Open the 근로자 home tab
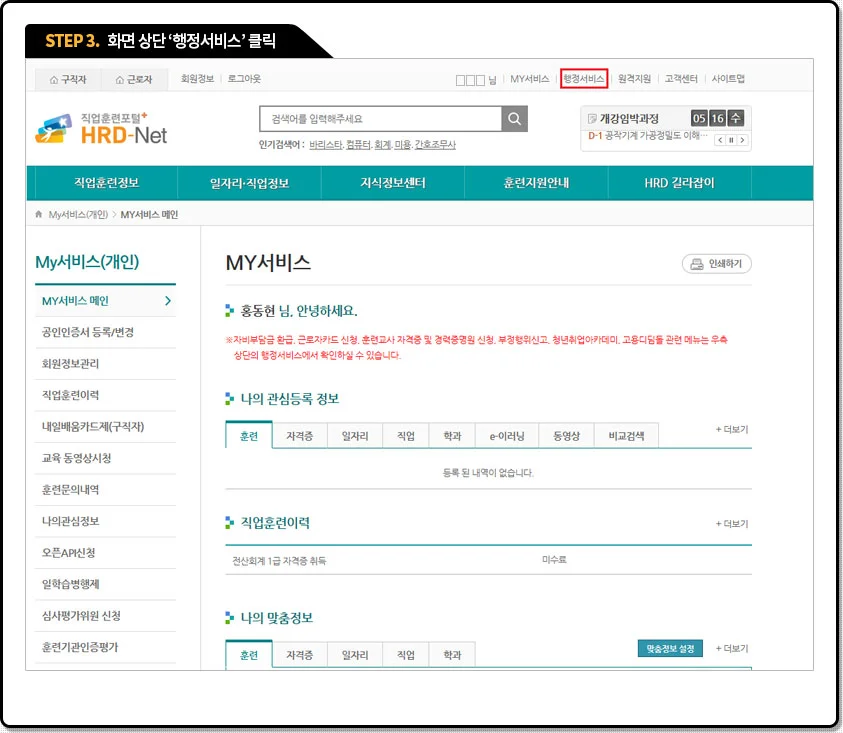This screenshot has height=733, width=843. tap(134, 80)
